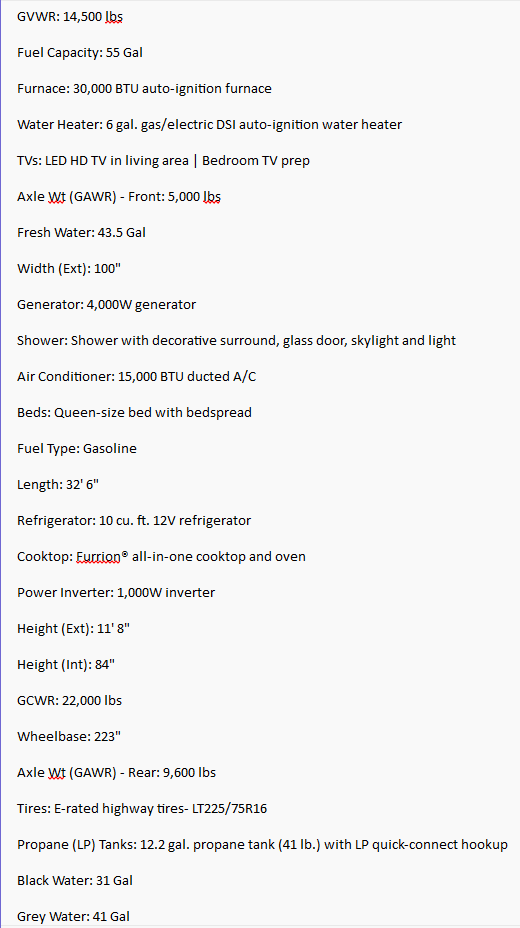
Task: Click the Fuel Capacity: 55 Gal line
Action: (80, 53)
